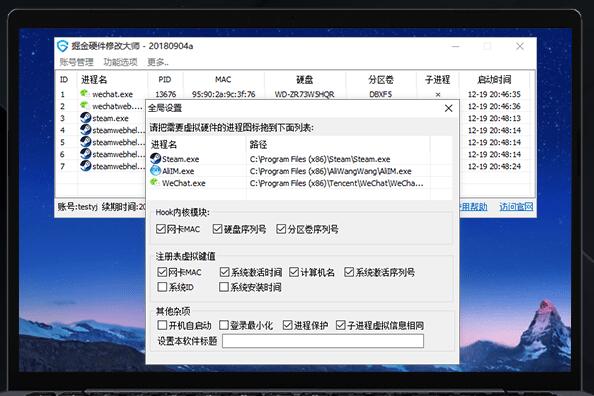Select MAC value 95:90:2a:9c:3f:76

224,94
